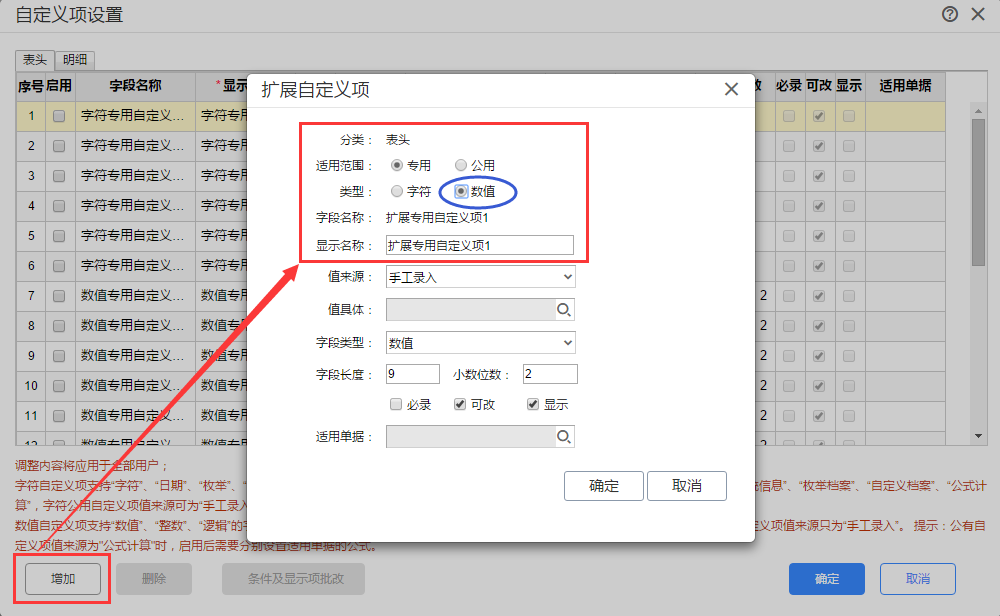Click the search icon in 适用单据 field
The height and width of the screenshot is (616, 1000).
coord(564,437)
